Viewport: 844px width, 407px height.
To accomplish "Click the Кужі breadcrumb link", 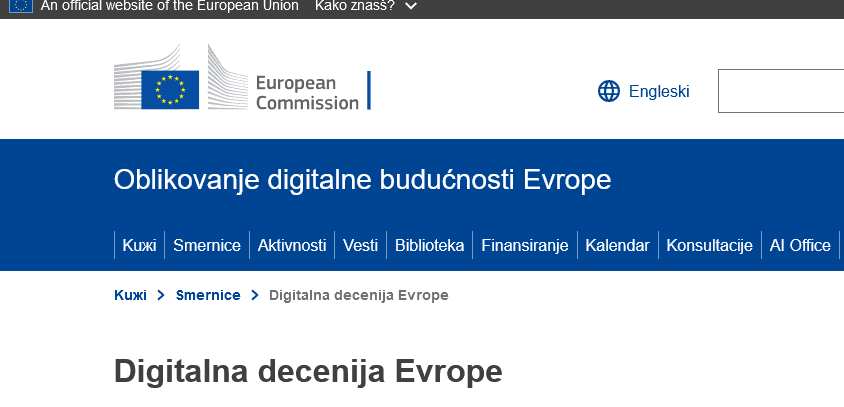I will click(x=130, y=295).
